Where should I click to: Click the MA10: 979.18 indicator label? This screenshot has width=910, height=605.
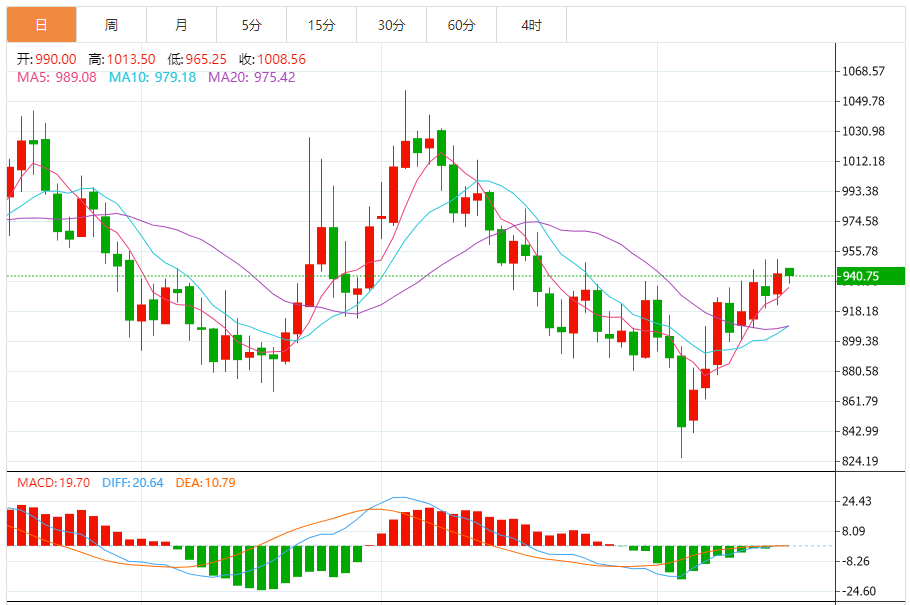pyautogui.click(x=153, y=77)
